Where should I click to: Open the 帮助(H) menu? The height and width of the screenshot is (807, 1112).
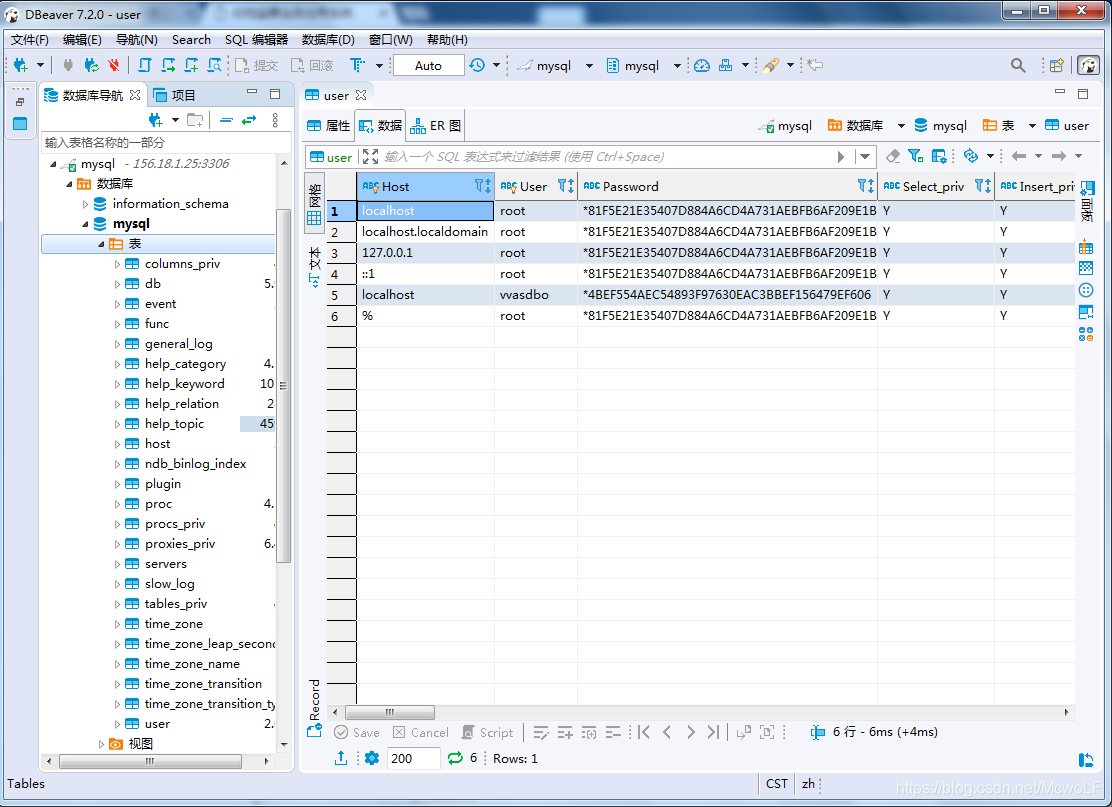pos(447,40)
